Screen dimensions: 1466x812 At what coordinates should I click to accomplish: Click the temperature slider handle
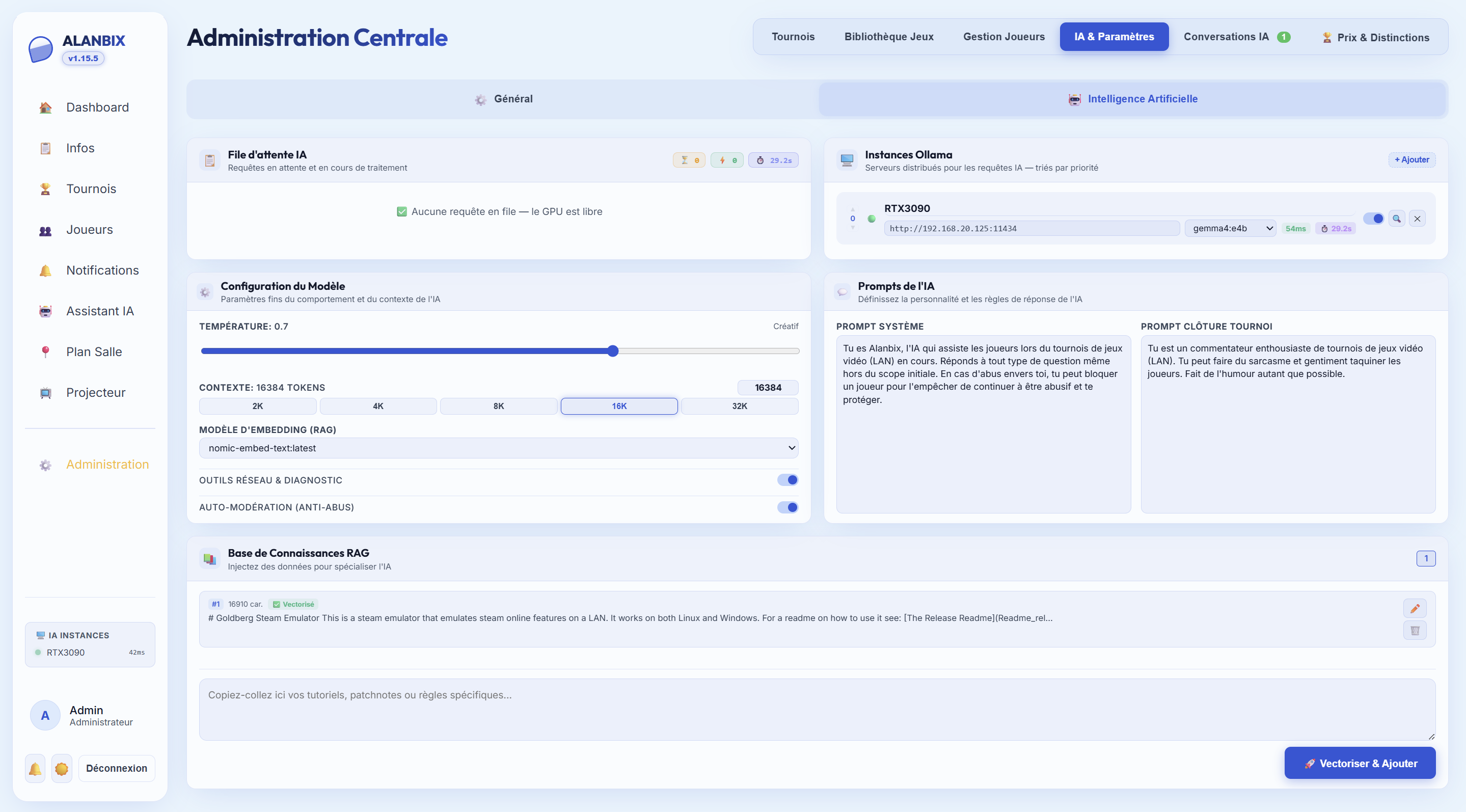point(613,351)
